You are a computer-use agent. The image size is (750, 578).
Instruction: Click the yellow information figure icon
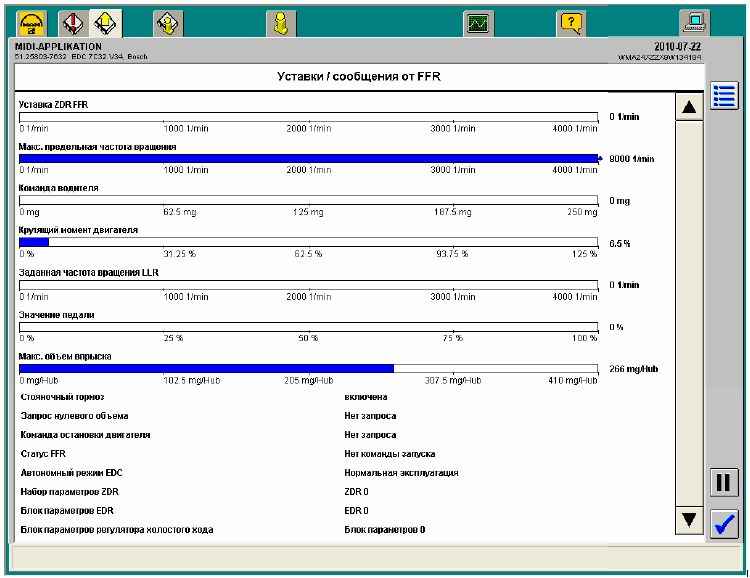(281, 23)
